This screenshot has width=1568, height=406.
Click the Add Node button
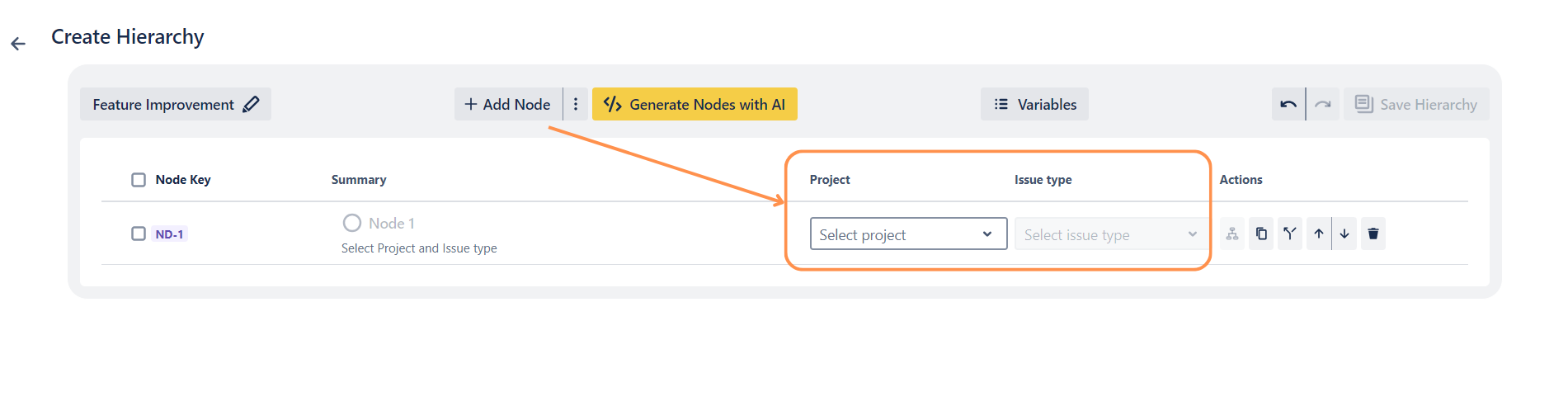507,104
